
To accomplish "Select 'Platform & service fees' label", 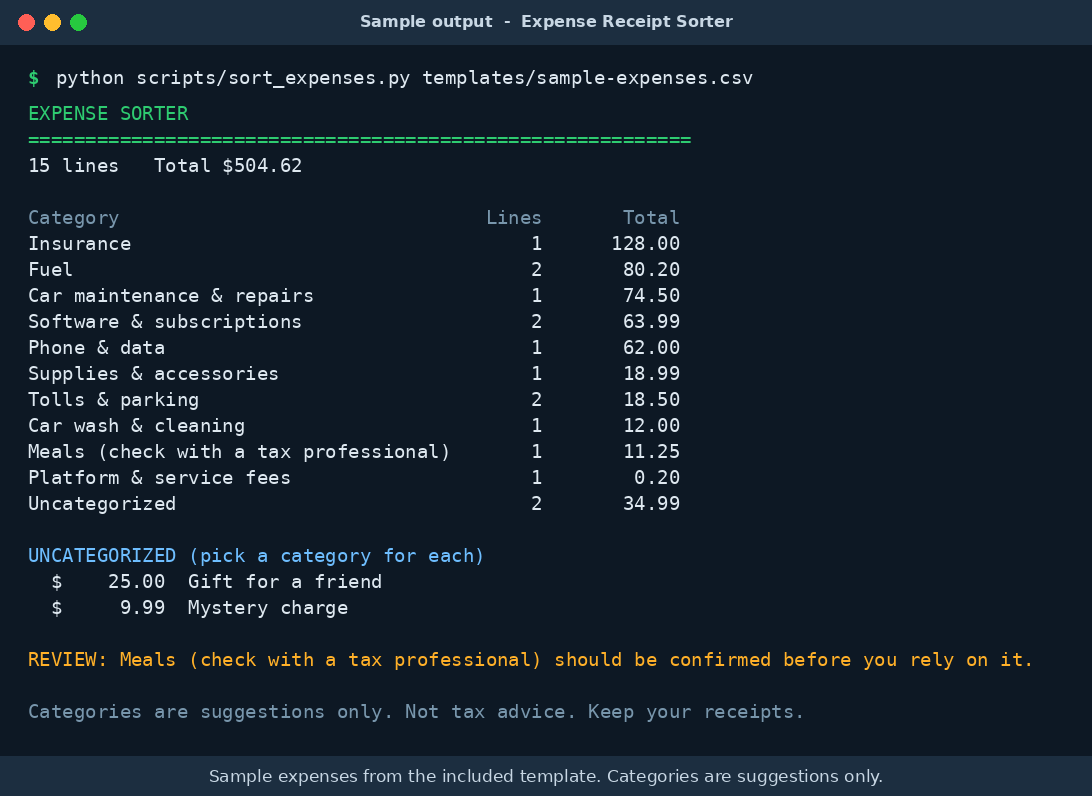I will click(159, 478).
